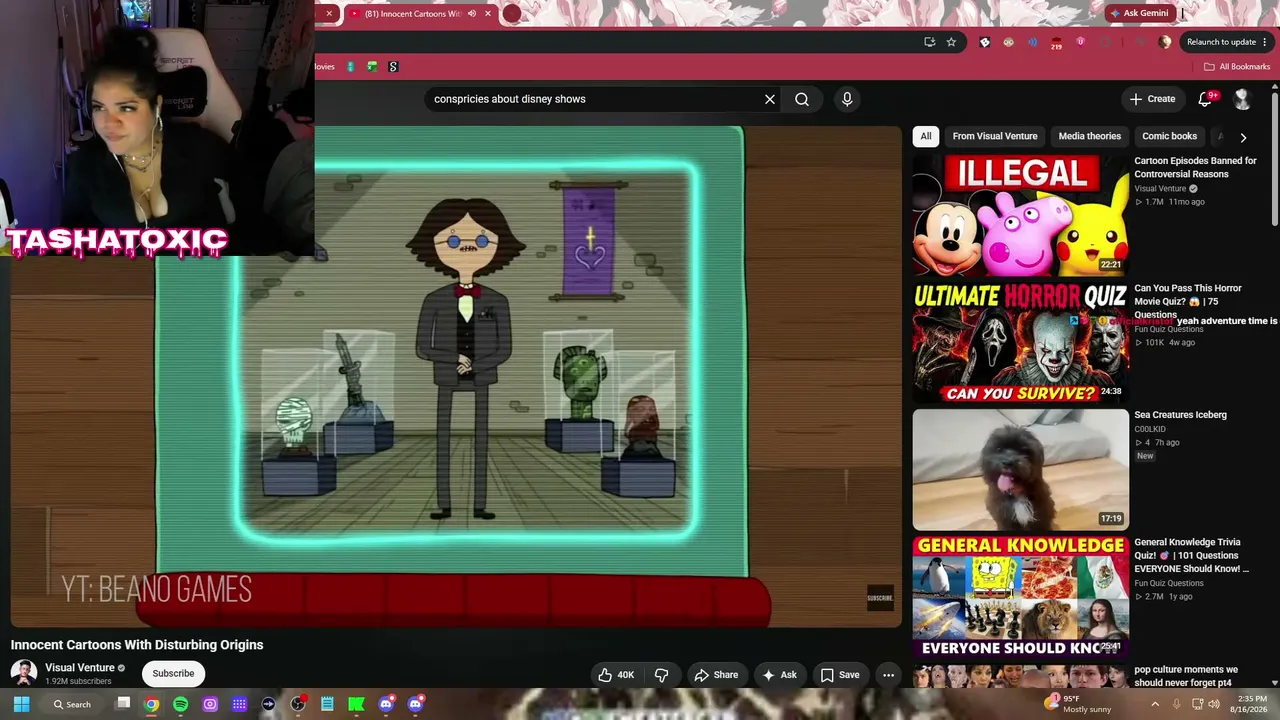Viewport: 1280px width, 720px height.
Task: Close the Innocent Cartoons browser tab
Action: [x=488, y=14]
